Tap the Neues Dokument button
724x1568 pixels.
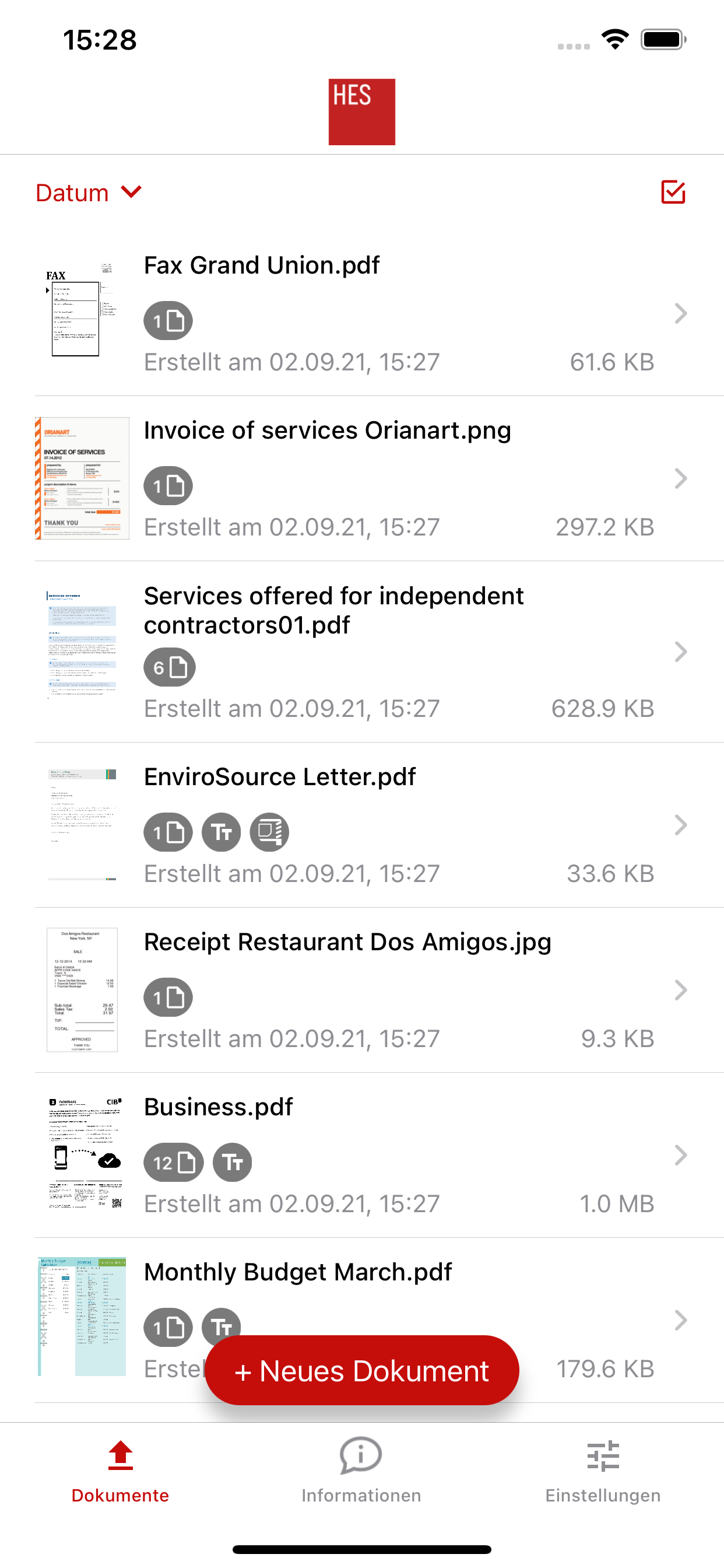(361, 1371)
